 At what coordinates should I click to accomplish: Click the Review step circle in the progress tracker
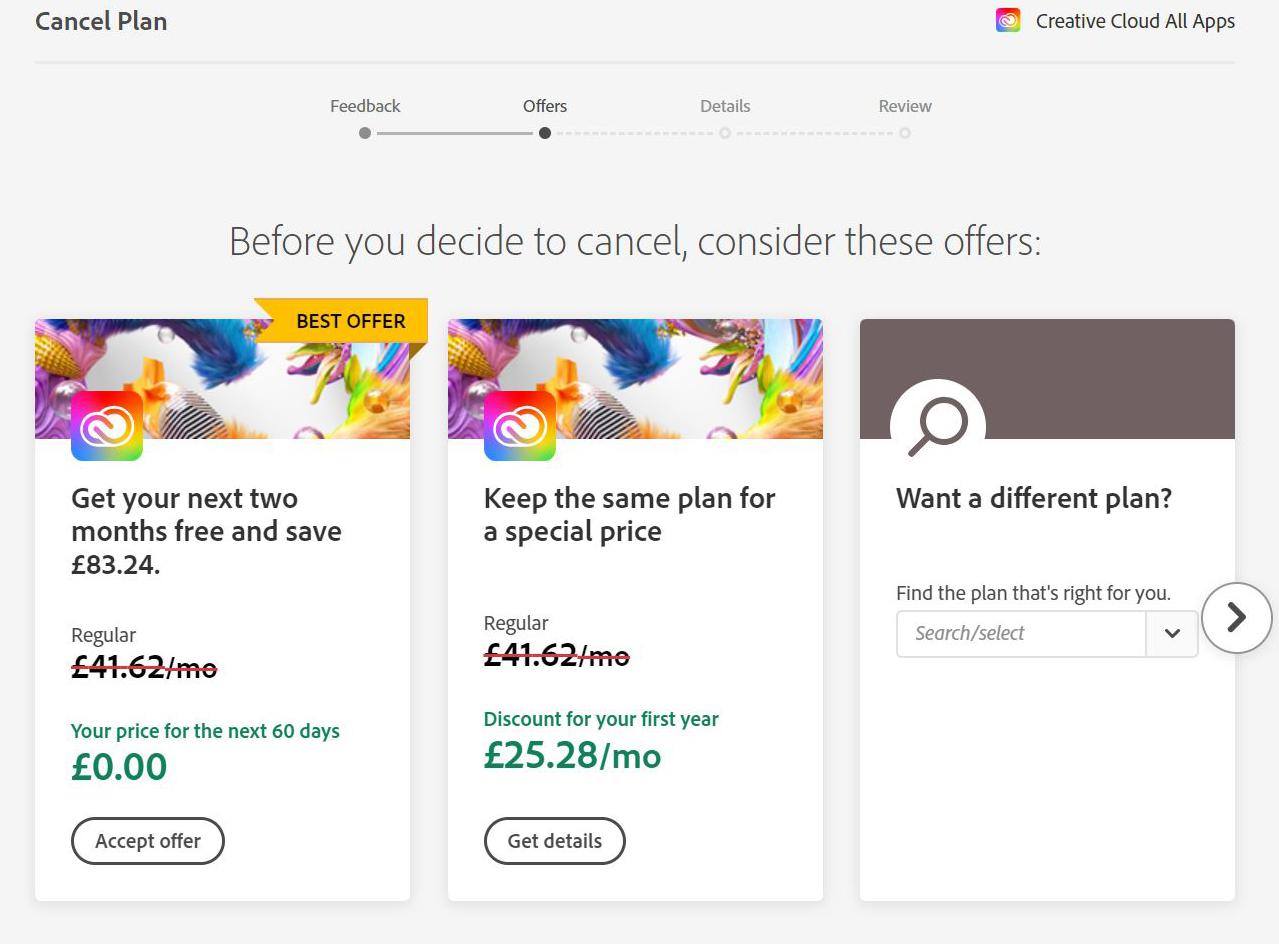(905, 133)
